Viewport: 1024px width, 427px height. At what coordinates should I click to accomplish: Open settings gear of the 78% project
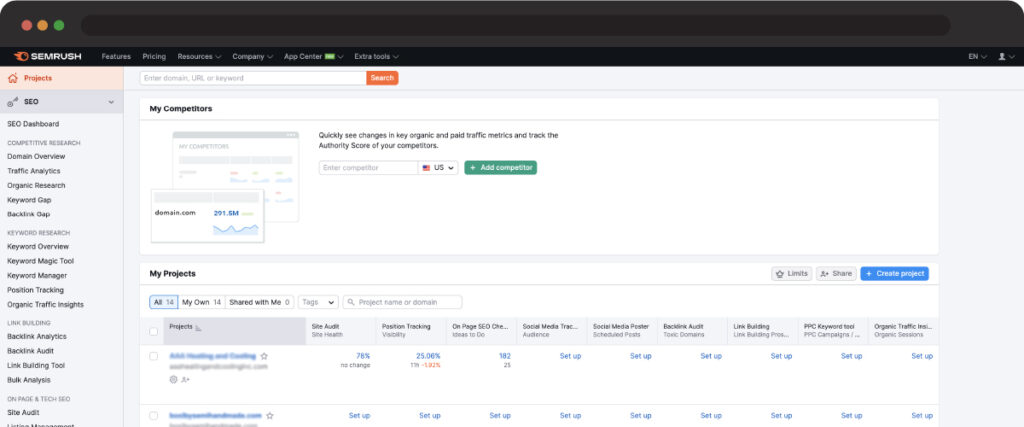pyautogui.click(x=173, y=379)
